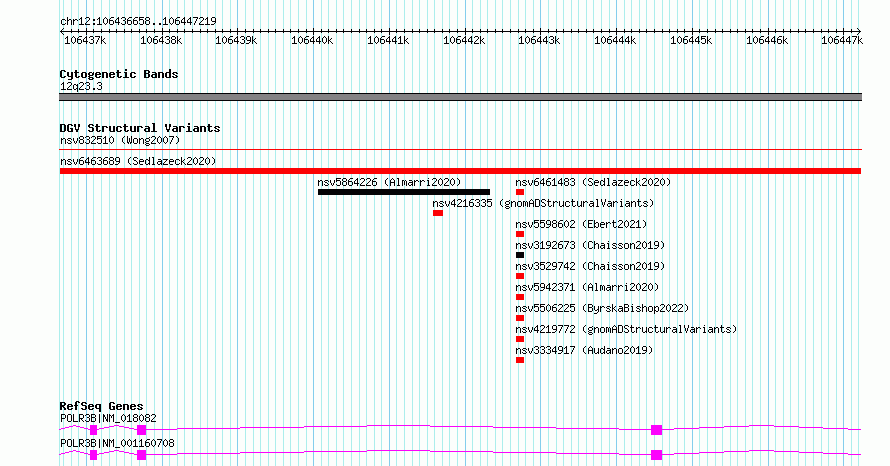Viewport: 890px width, 466px height.
Task: Click second exon box of POLR3B|NM_018082
Action: (x=141, y=430)
